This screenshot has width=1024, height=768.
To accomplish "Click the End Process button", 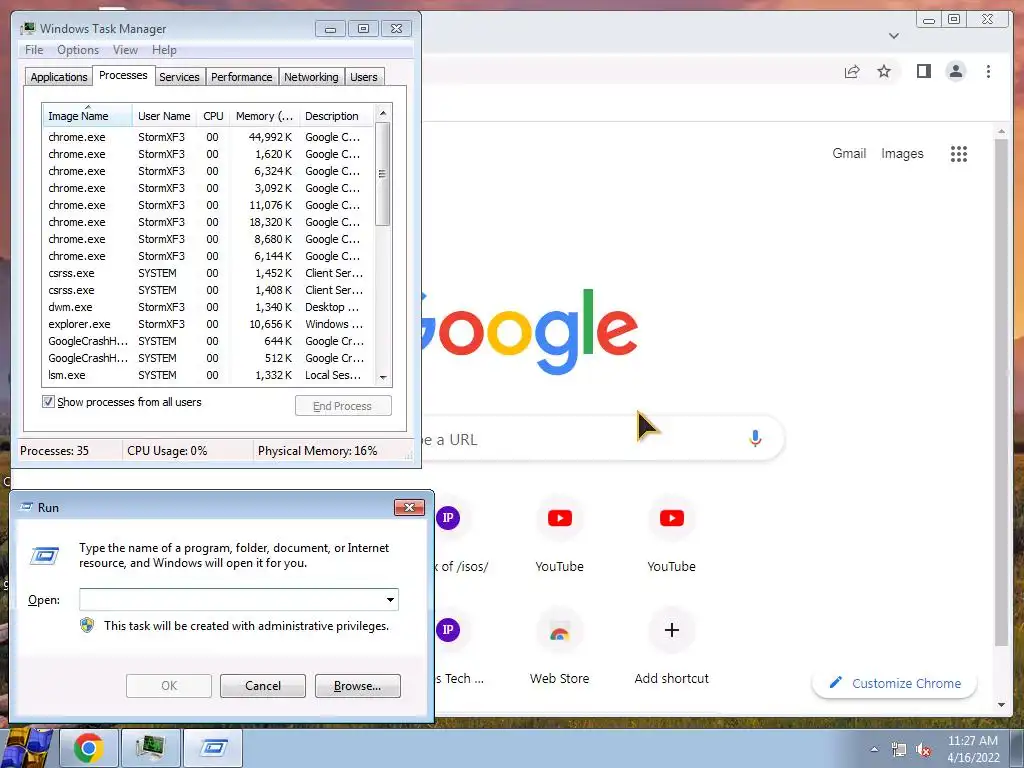I will (343, 406).
